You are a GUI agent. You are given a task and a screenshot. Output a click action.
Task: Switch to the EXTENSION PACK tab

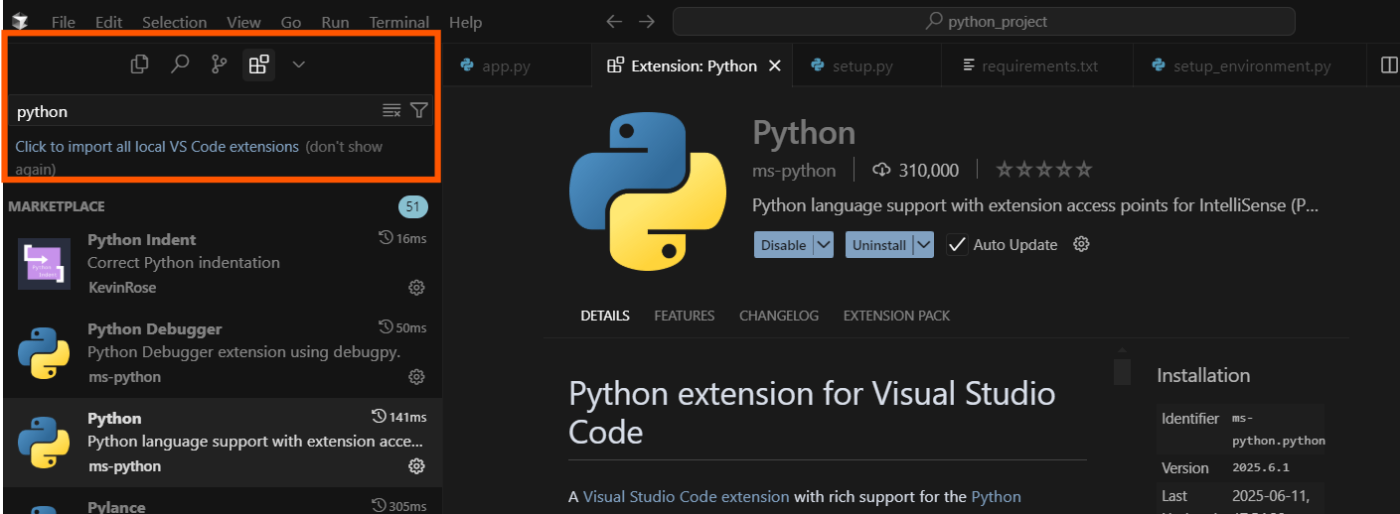(897, 316)
